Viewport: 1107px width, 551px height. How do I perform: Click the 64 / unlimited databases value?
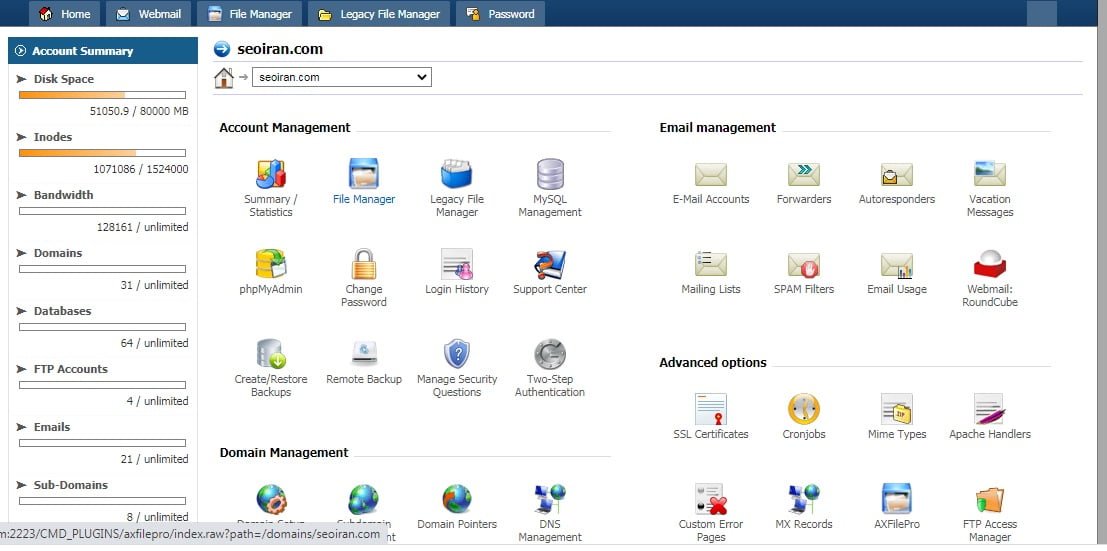(x=155, y=343)
